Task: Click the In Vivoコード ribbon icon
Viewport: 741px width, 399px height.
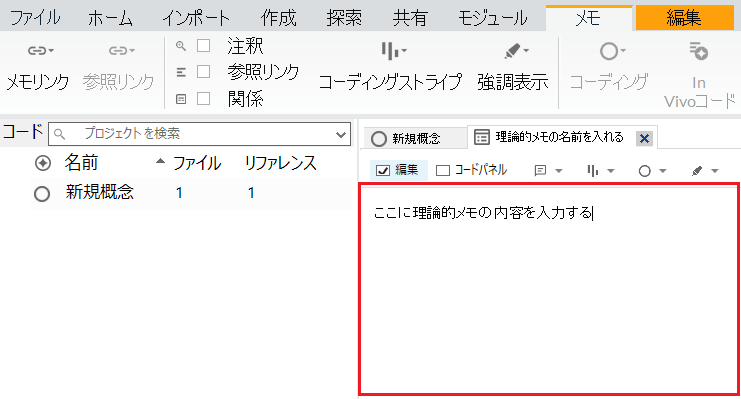Action: (x=698, y=52)
